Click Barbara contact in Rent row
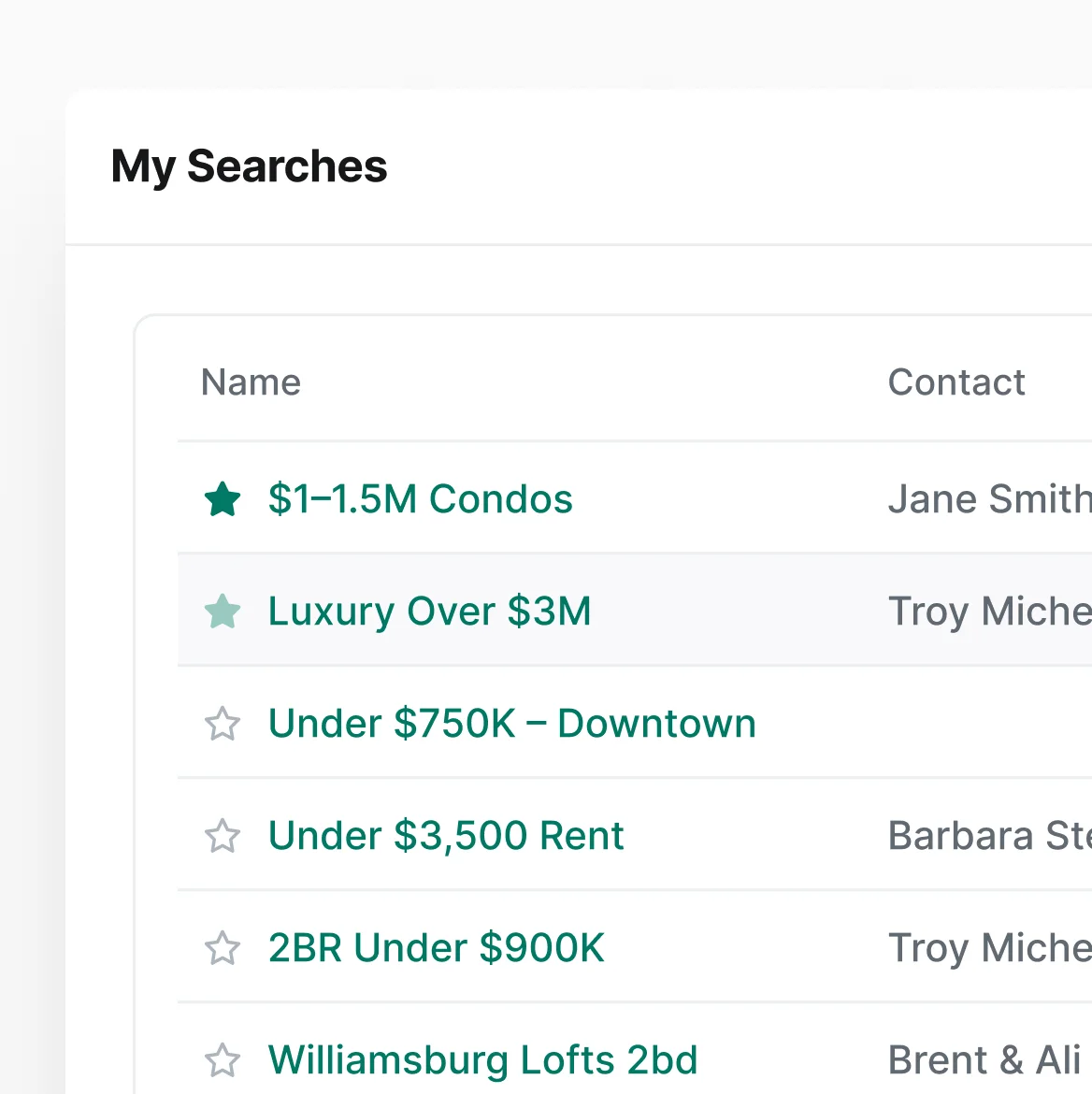This screenshot has width=1092, height=1094. point(988,836)
